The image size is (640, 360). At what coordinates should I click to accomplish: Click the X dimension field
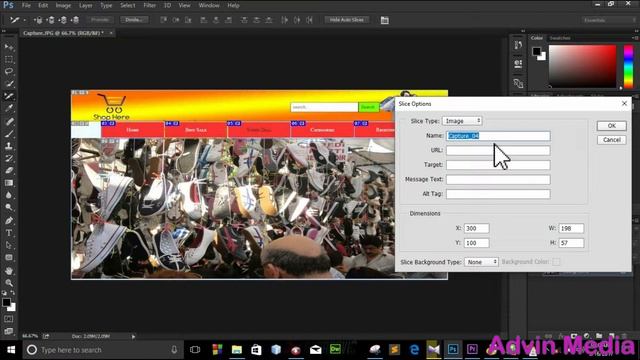(476, 228)
